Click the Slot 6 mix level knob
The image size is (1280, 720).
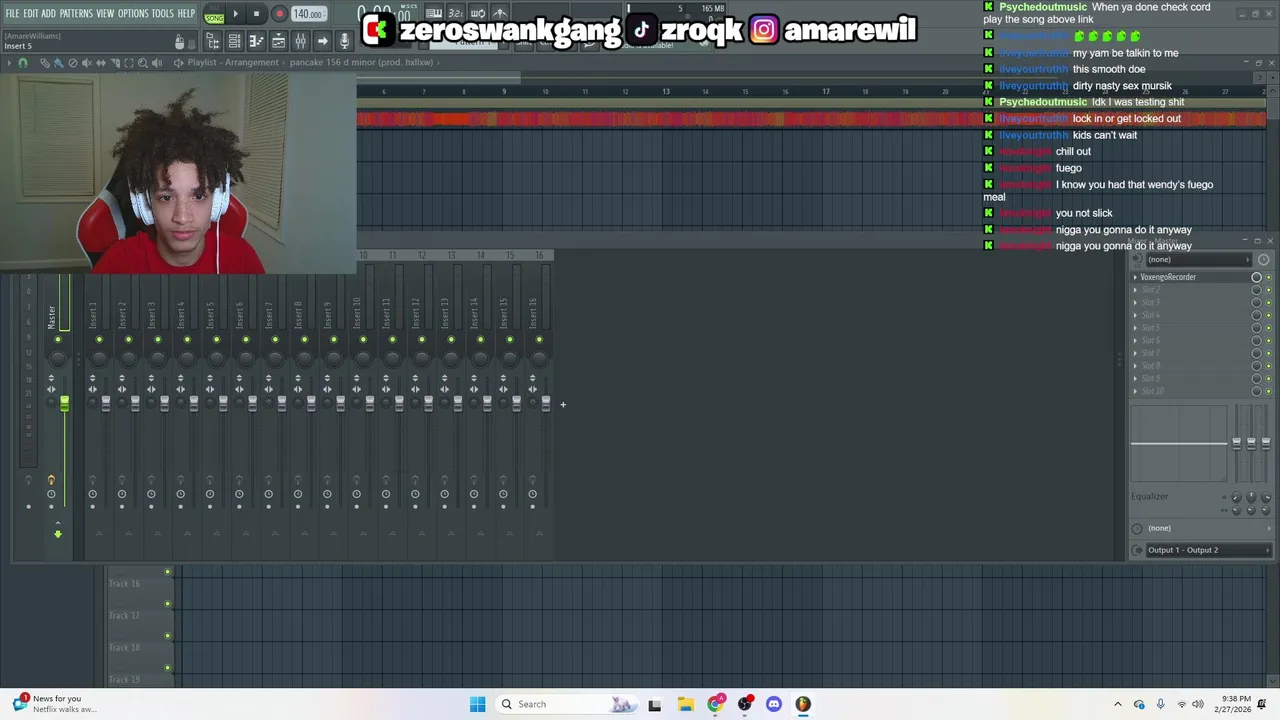(x=1257, y=341)
